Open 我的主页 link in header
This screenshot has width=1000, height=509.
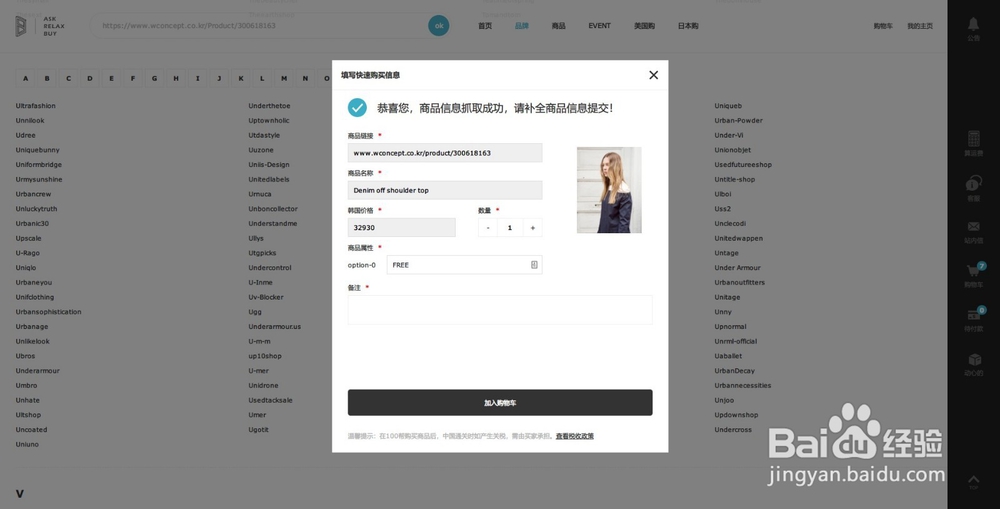pyautogui.click(x=920, y=26)
